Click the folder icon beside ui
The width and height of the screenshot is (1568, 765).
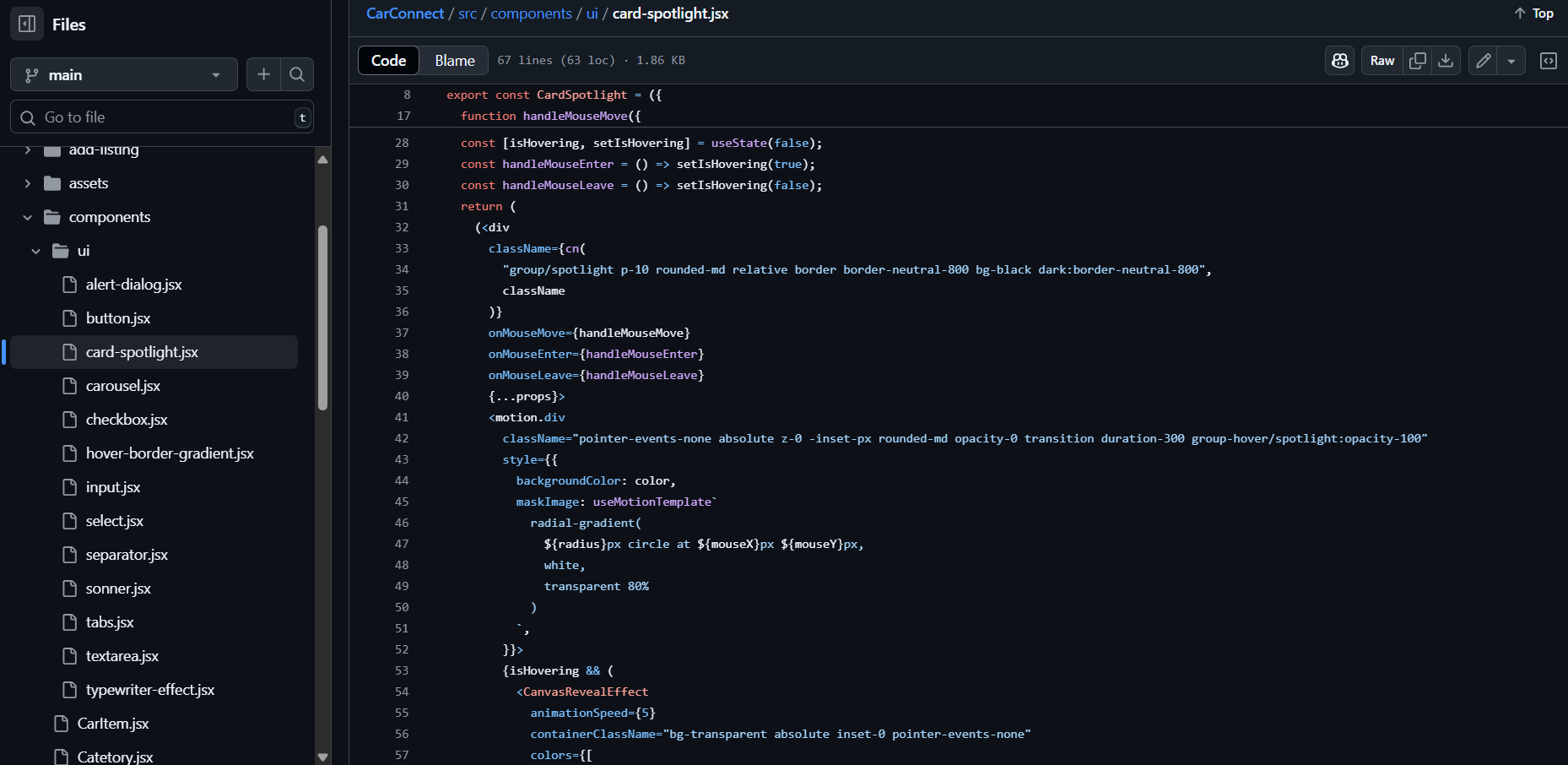61,251
